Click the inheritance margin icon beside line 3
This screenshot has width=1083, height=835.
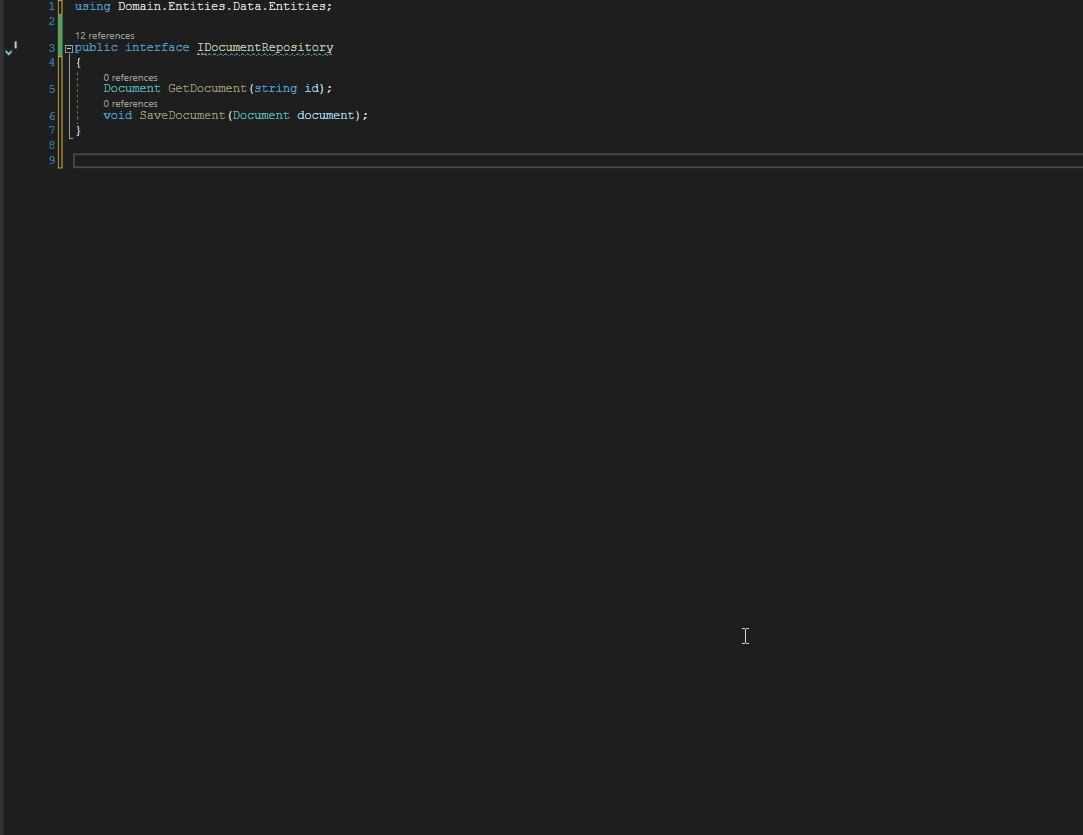11,48
